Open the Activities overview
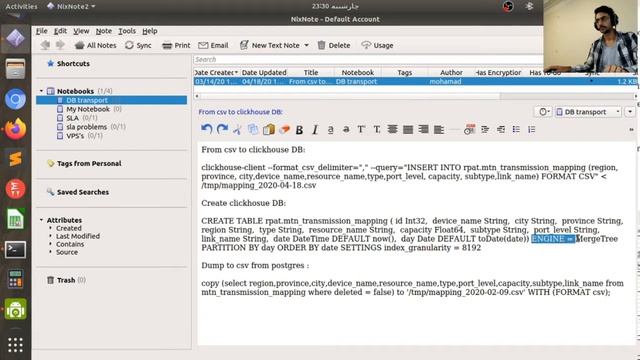Image resolution: width=640 pixels, height=360 pixels. [x=21, y=7]
